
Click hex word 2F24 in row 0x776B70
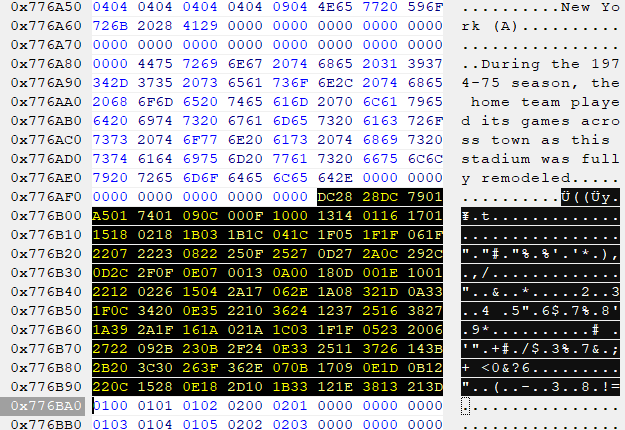(x=245, y=349)
